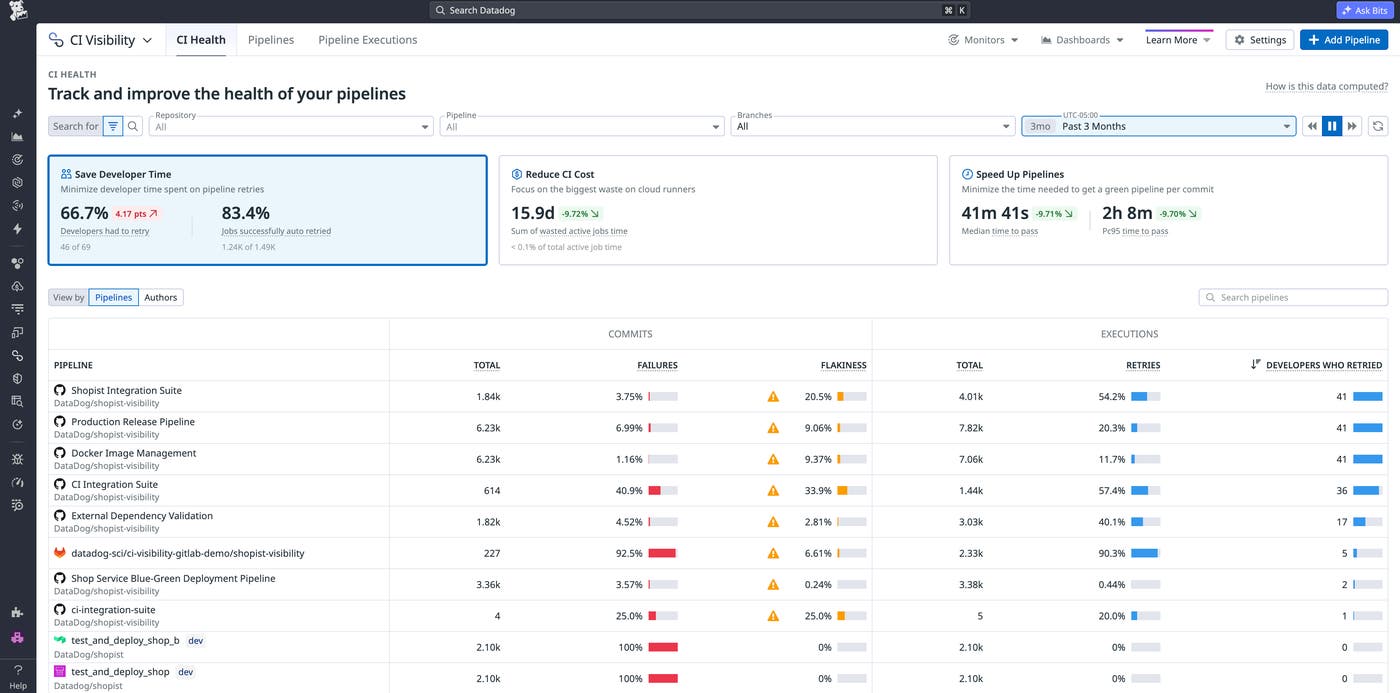Viewport: 1400px width, 693px height.
Task: Open Help in the sidebar
Action: tap(17, 677)
